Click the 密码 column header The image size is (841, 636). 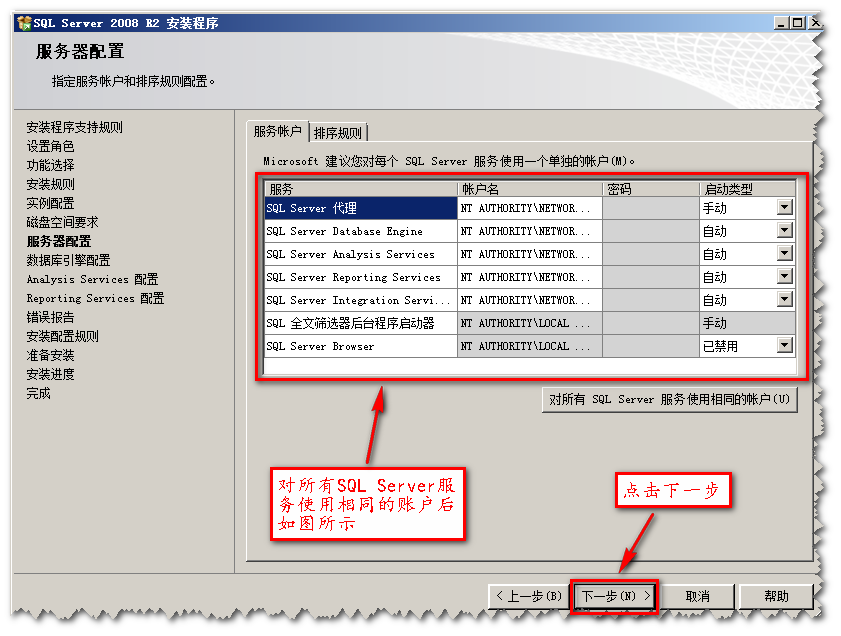pos(651,189)
